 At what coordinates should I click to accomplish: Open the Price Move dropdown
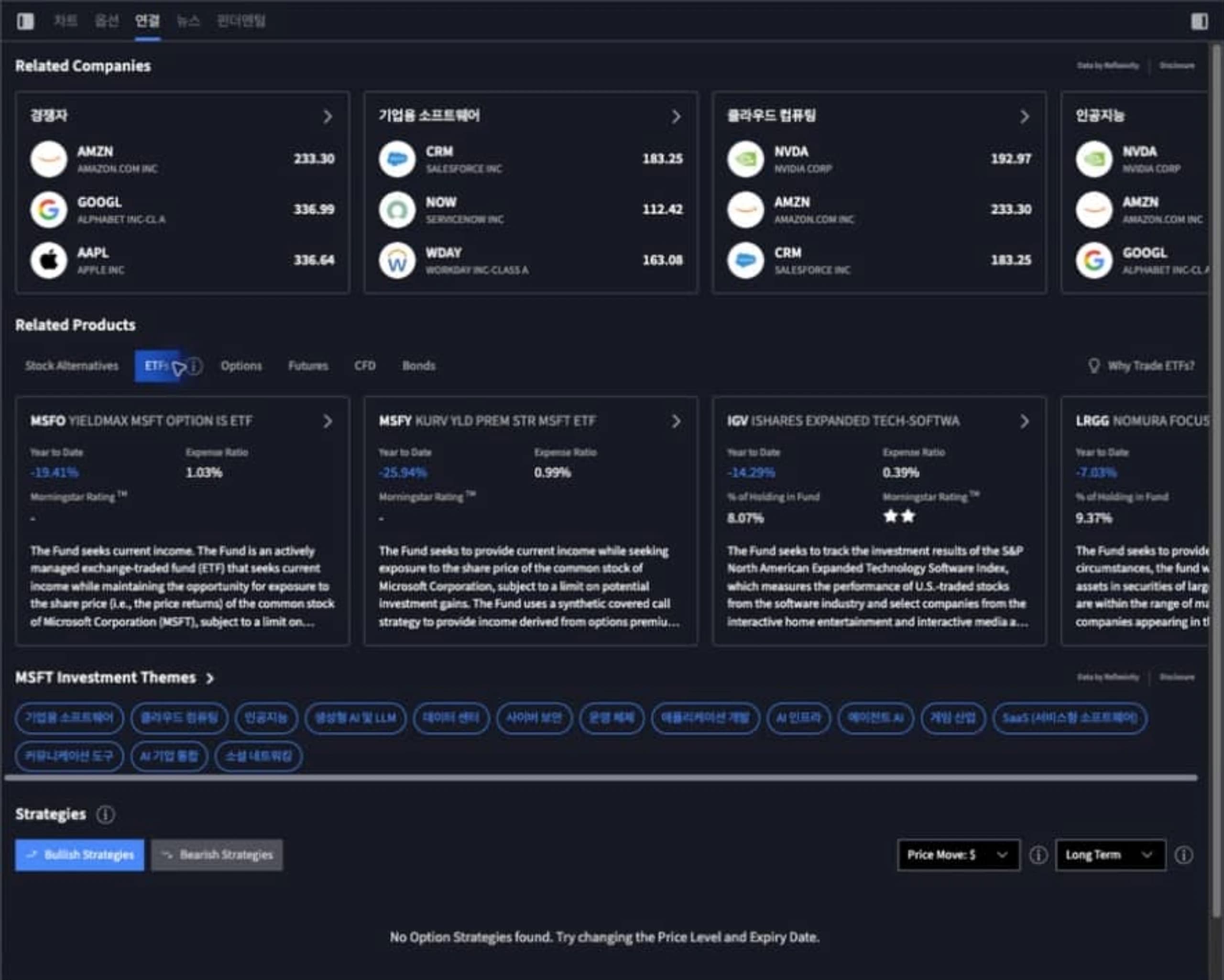[x=958, y=855]
